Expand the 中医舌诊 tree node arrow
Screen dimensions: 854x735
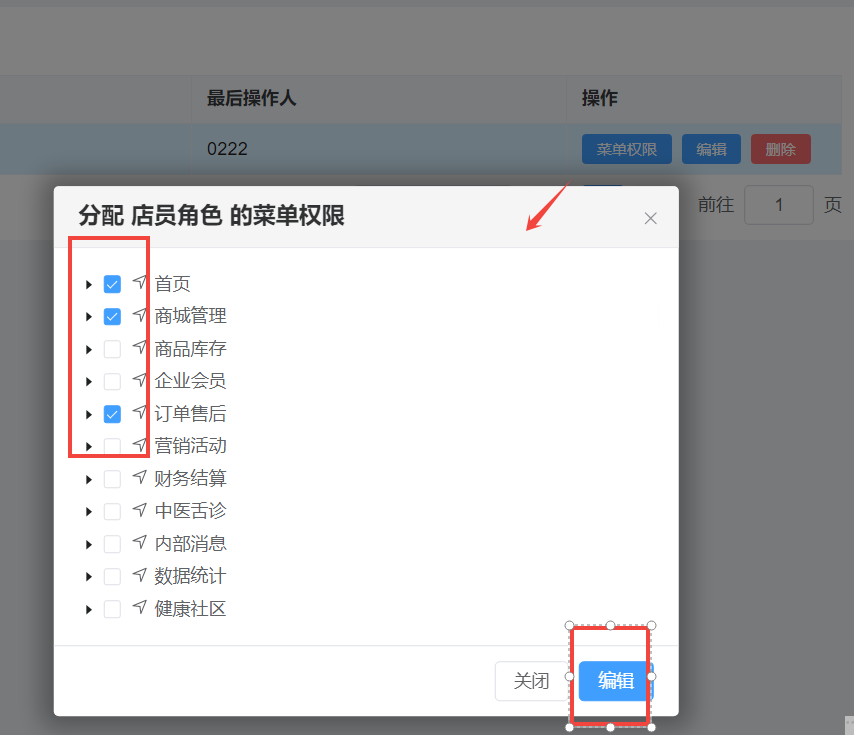pyautogui.click(x=89, y=512)
